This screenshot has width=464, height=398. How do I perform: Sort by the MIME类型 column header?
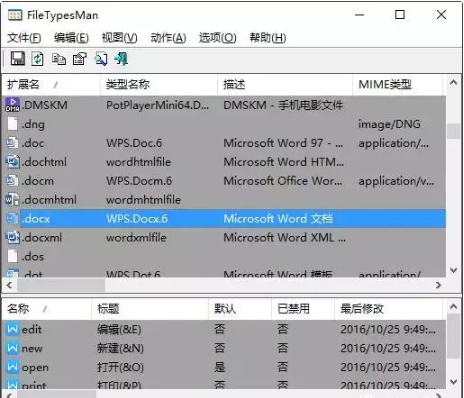coord(397,85)
